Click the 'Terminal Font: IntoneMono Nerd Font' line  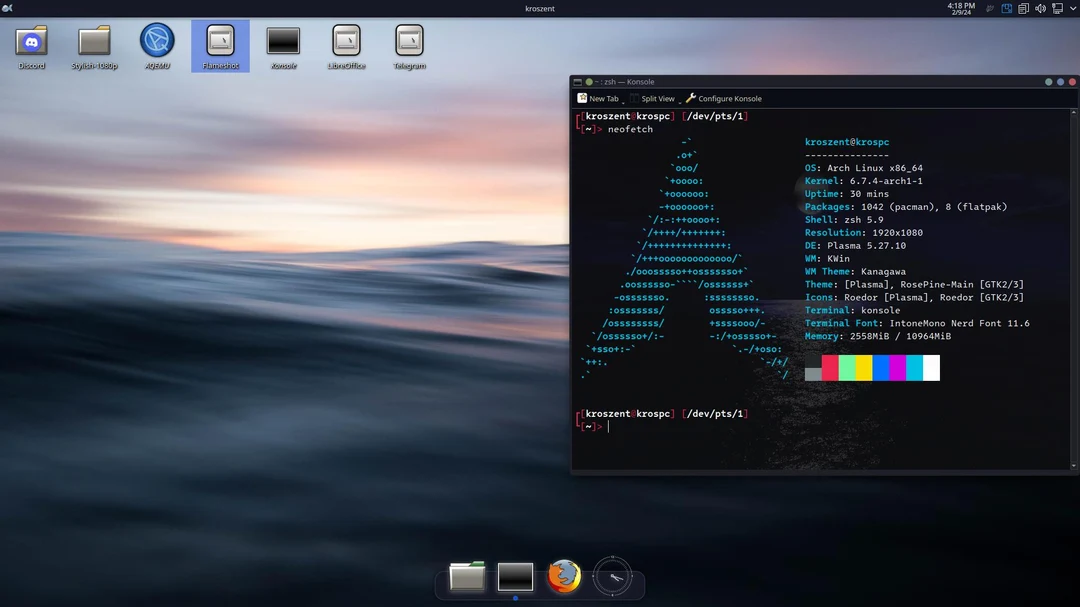pyautogui.click(x=917, y=323)
